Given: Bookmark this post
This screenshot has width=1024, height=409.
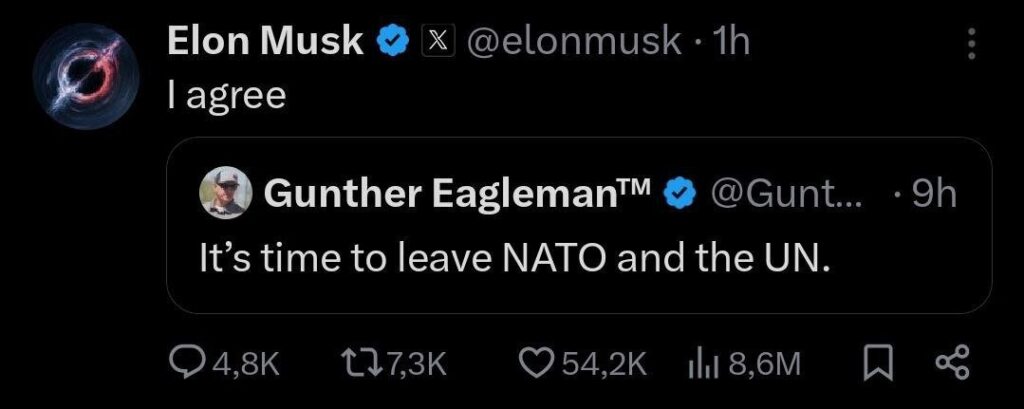Looking at the screenshot, I should 877,364.
